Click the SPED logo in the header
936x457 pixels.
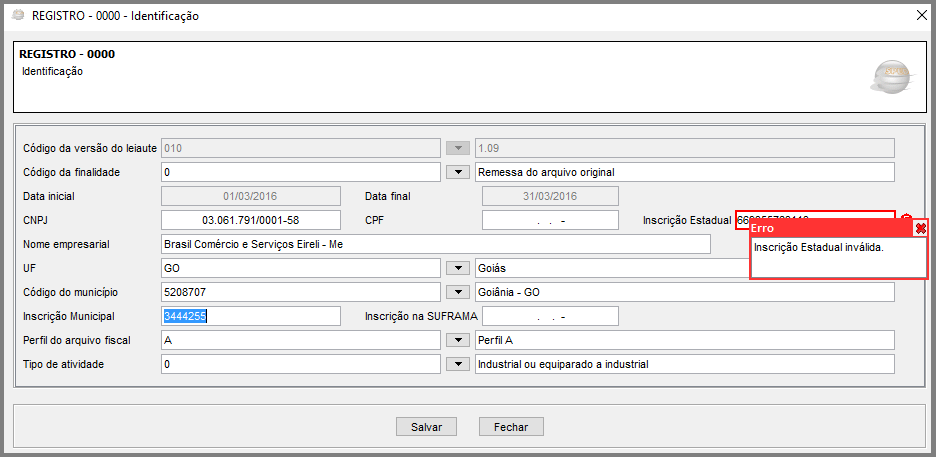click(x=889, y=77)
